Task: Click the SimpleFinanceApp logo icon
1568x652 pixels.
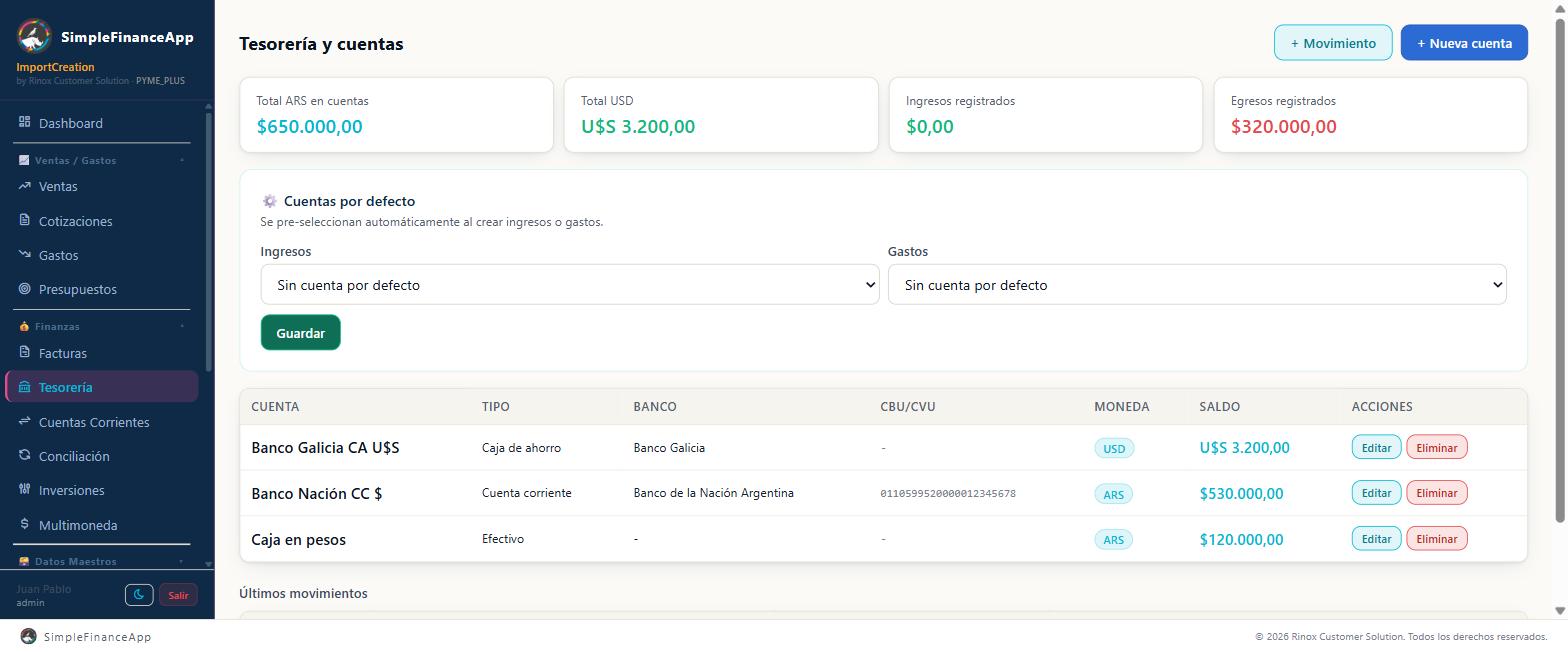Action: coord(34,36)
